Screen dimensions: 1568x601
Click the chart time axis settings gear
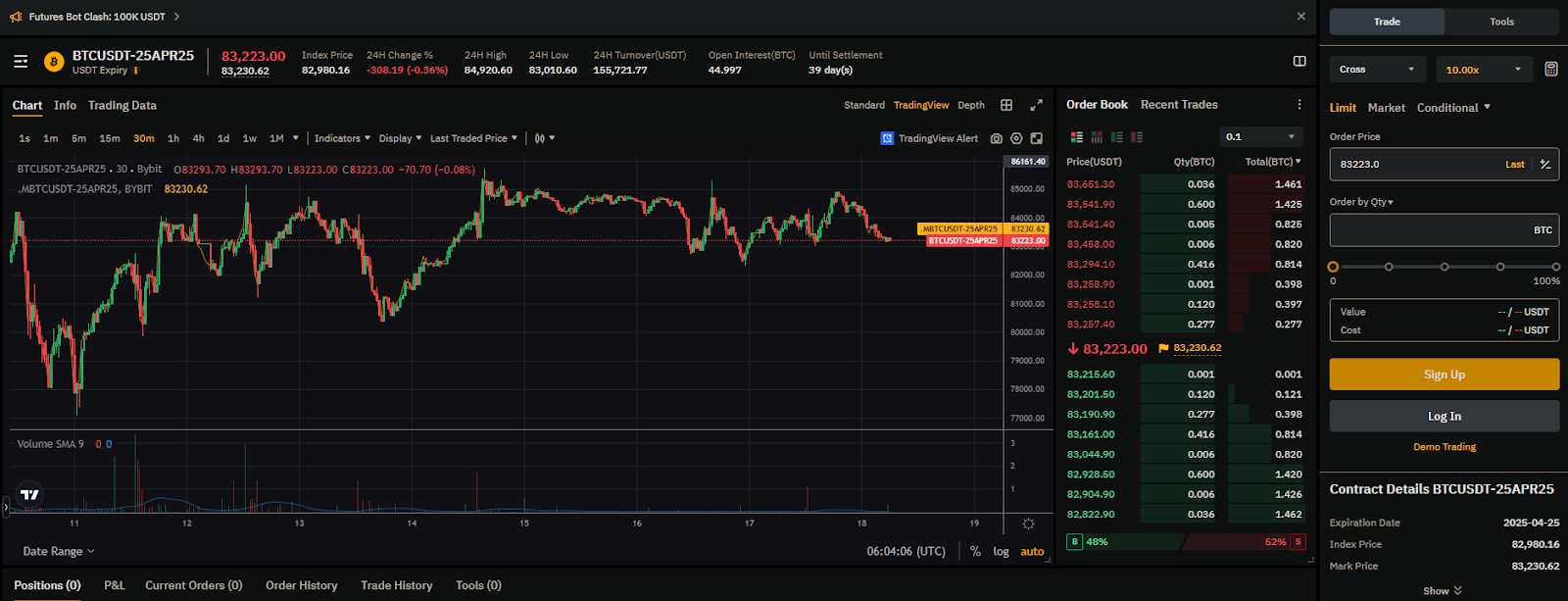1028,524
